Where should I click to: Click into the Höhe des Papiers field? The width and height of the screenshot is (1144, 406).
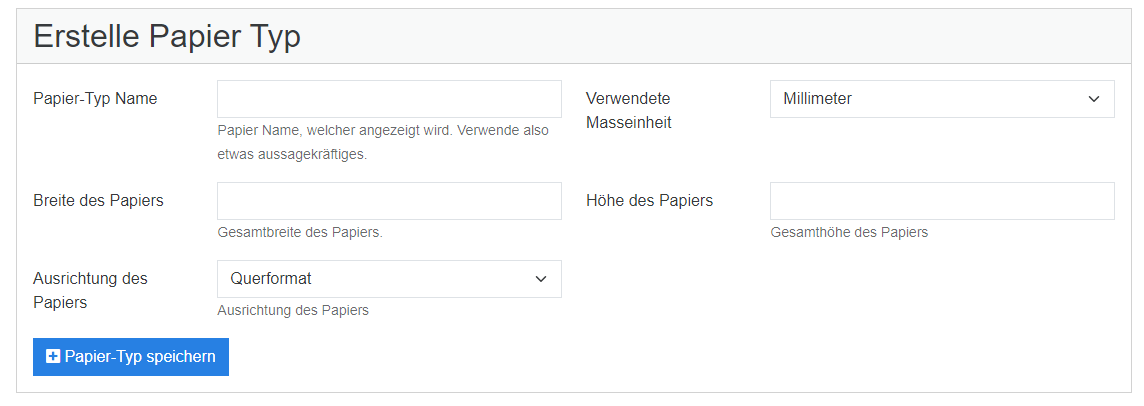tap(940, 201)
